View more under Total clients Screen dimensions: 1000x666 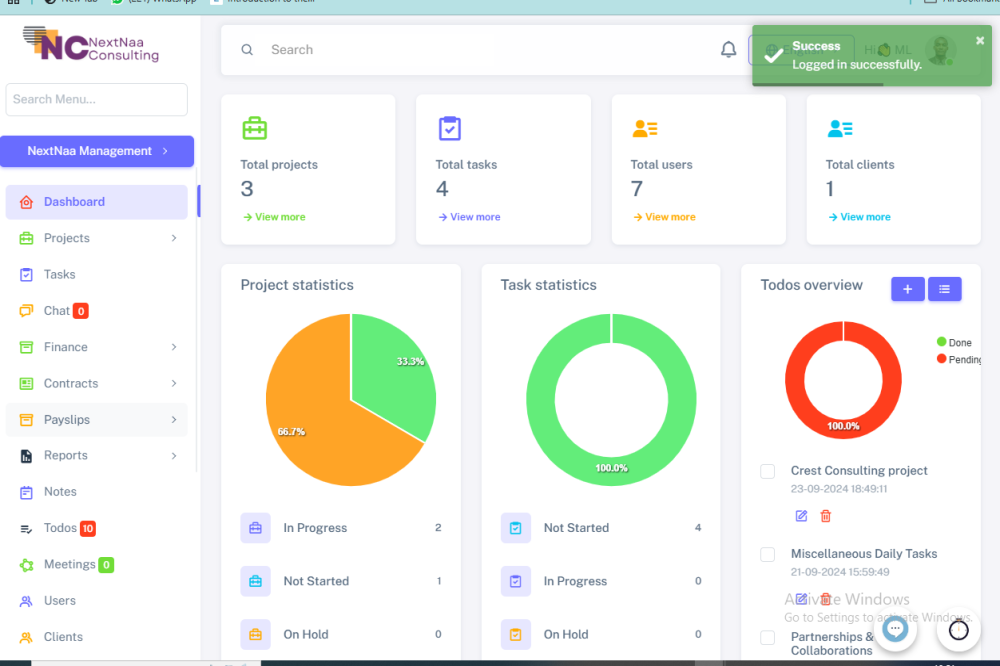click(x=860, y=217)
